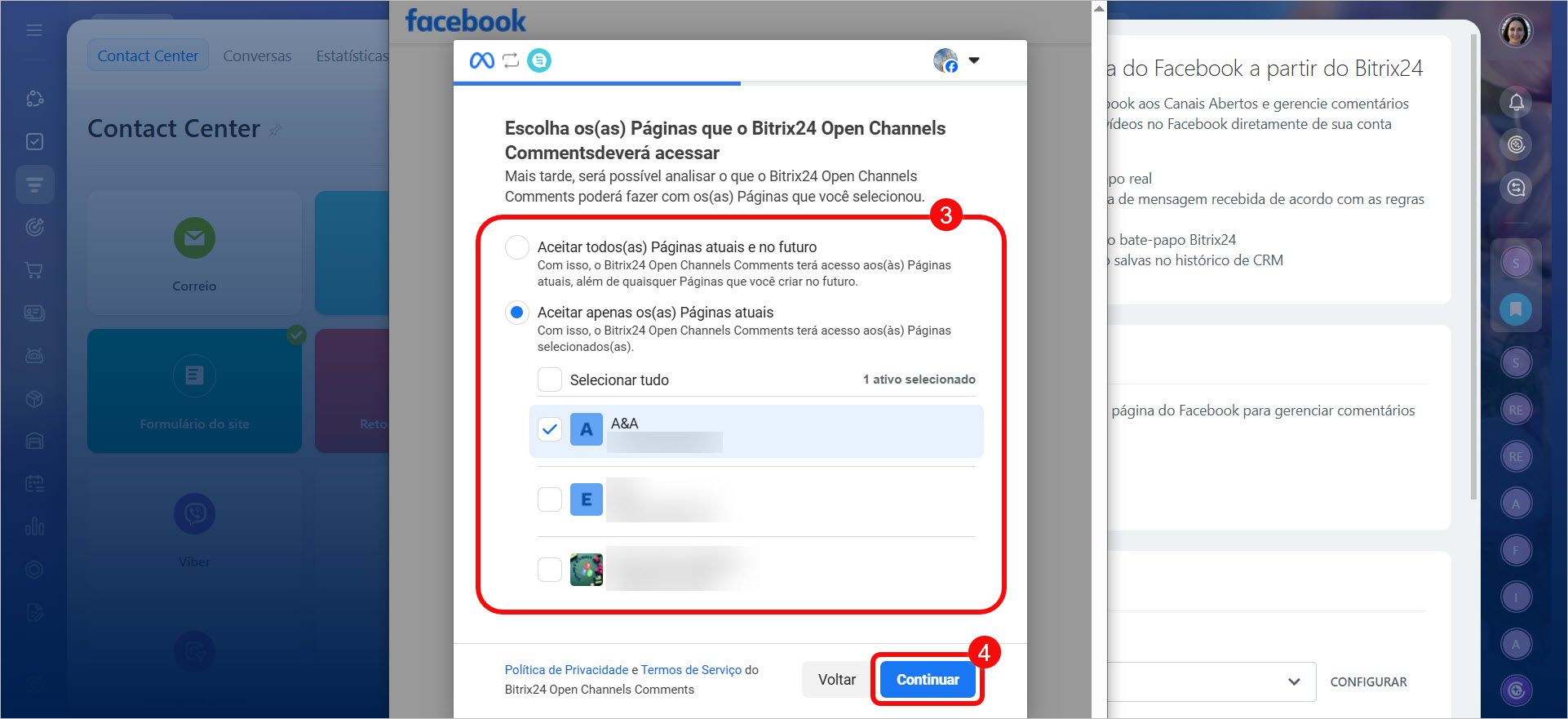Open the robot automation sidebar icon
This screenshot has width=1568, height=719.
[34, 356]
